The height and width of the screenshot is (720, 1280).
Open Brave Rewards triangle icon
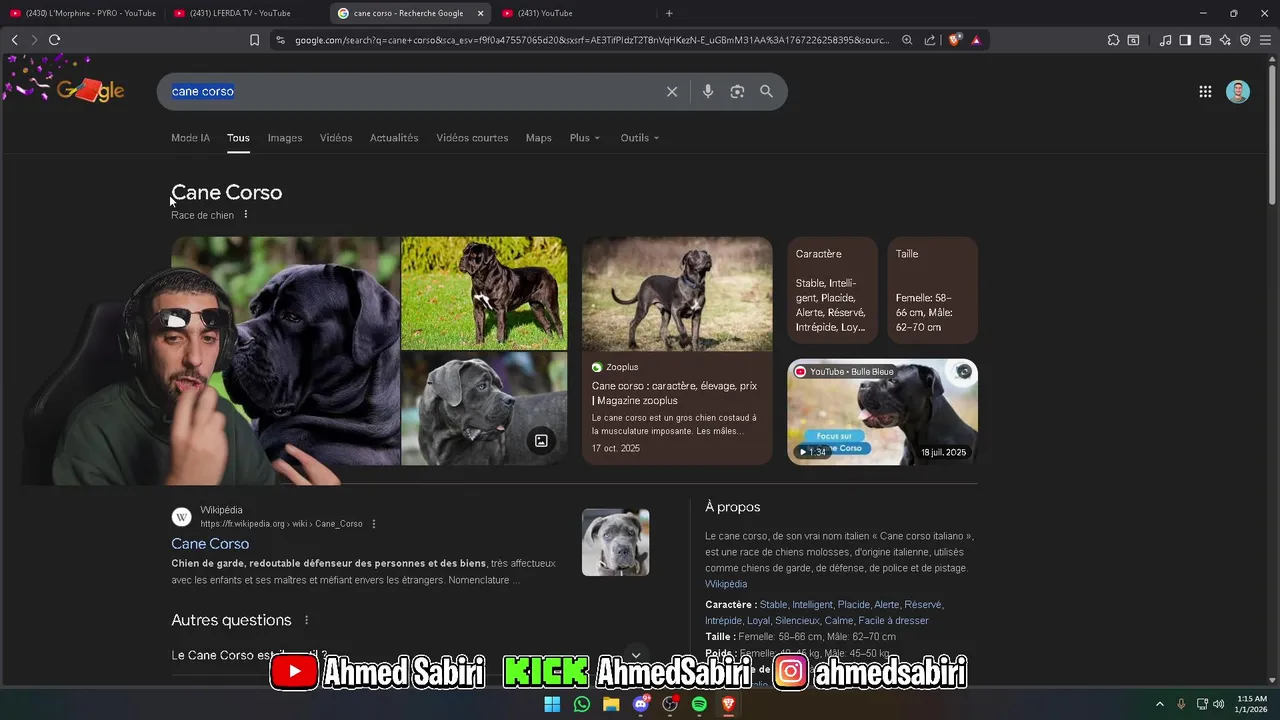976,40
